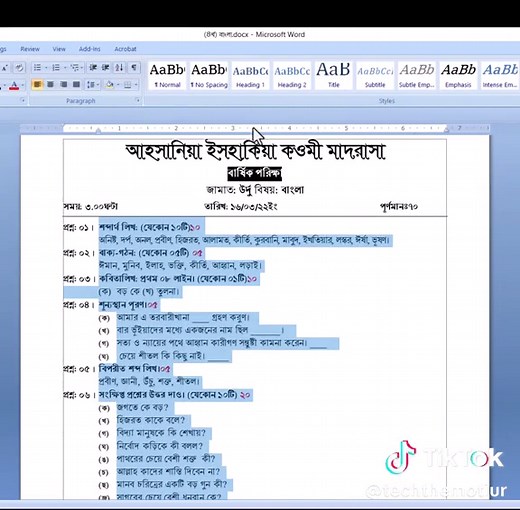This screenshot has height=510, width=520.
Task: Click the Multilevel List icon
Action: pyautogui.click(x=75, y=68)
